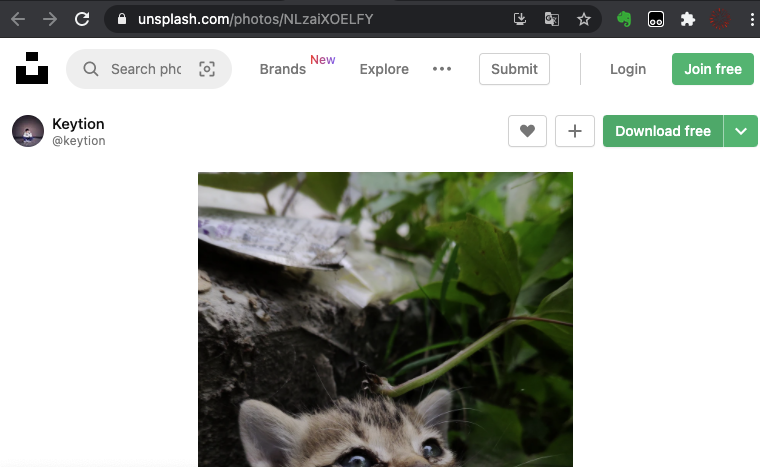760x467 pixels.
Task: Open the Brands menu item
Action: click(x=283, y=69)
